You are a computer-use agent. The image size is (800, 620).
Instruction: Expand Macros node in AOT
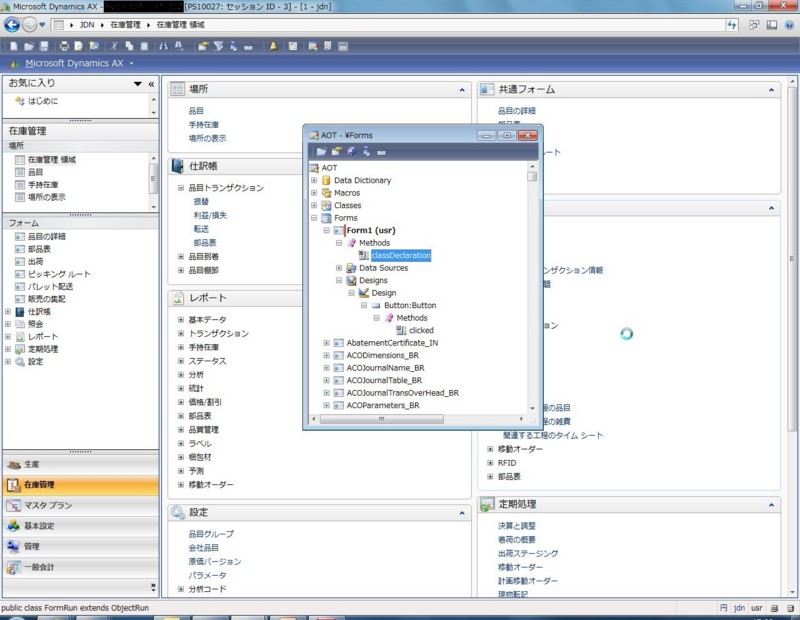point(314,193)
